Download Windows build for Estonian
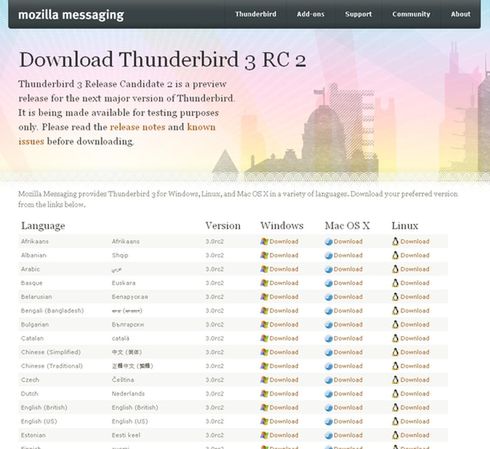490x449 pixels. pyautogui.click(x=284, y=435)
